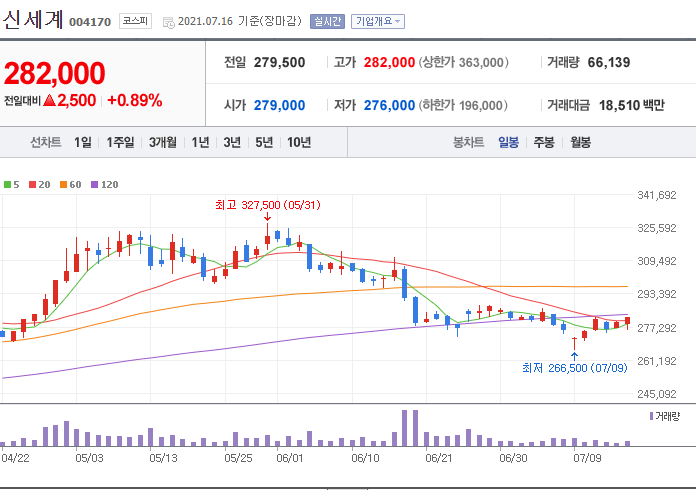696x490 pixels.
Task: Switch to 월봉 monthly candle chart
Action: pos(581,142)
